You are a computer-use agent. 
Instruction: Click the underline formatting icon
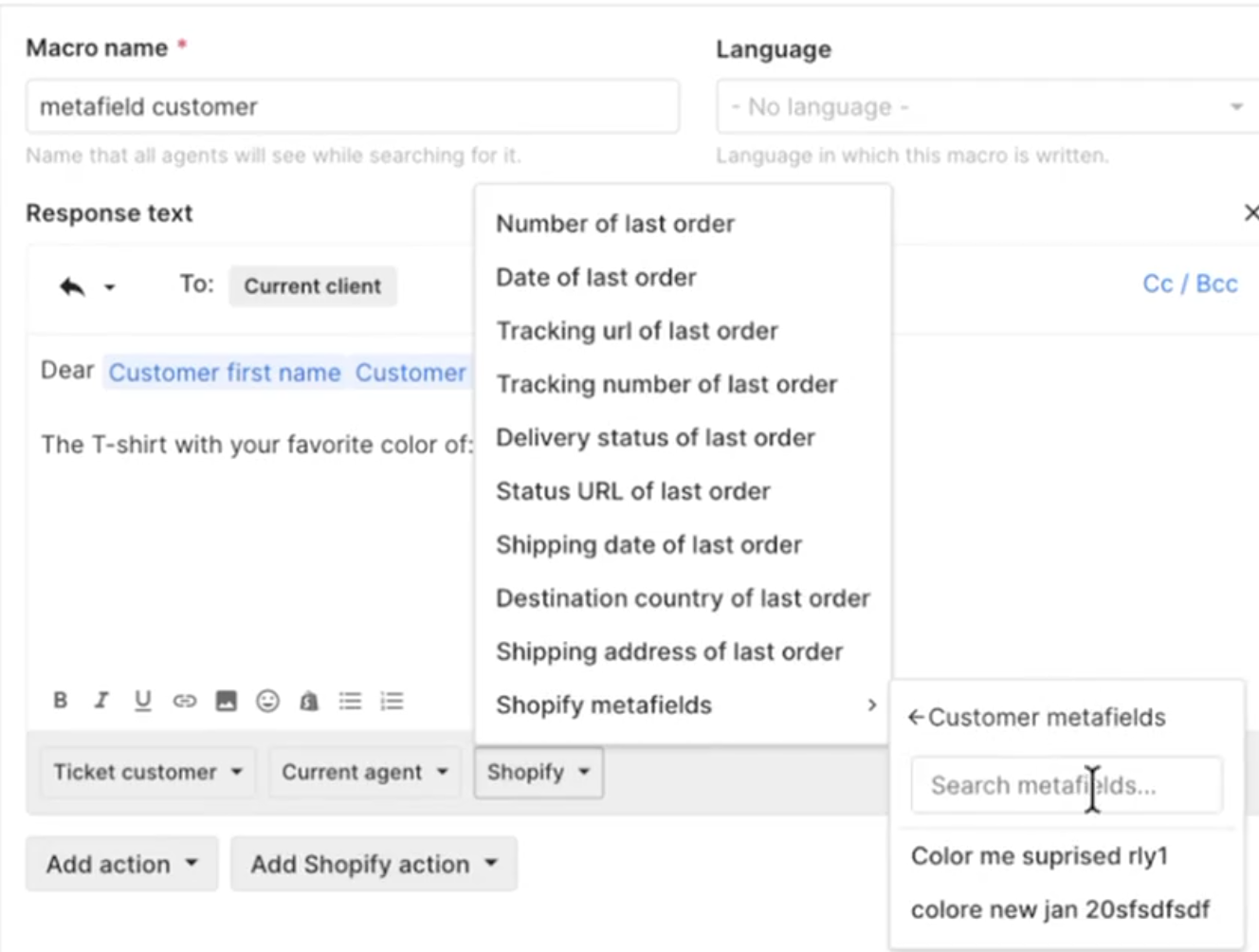tap(142, 701)
